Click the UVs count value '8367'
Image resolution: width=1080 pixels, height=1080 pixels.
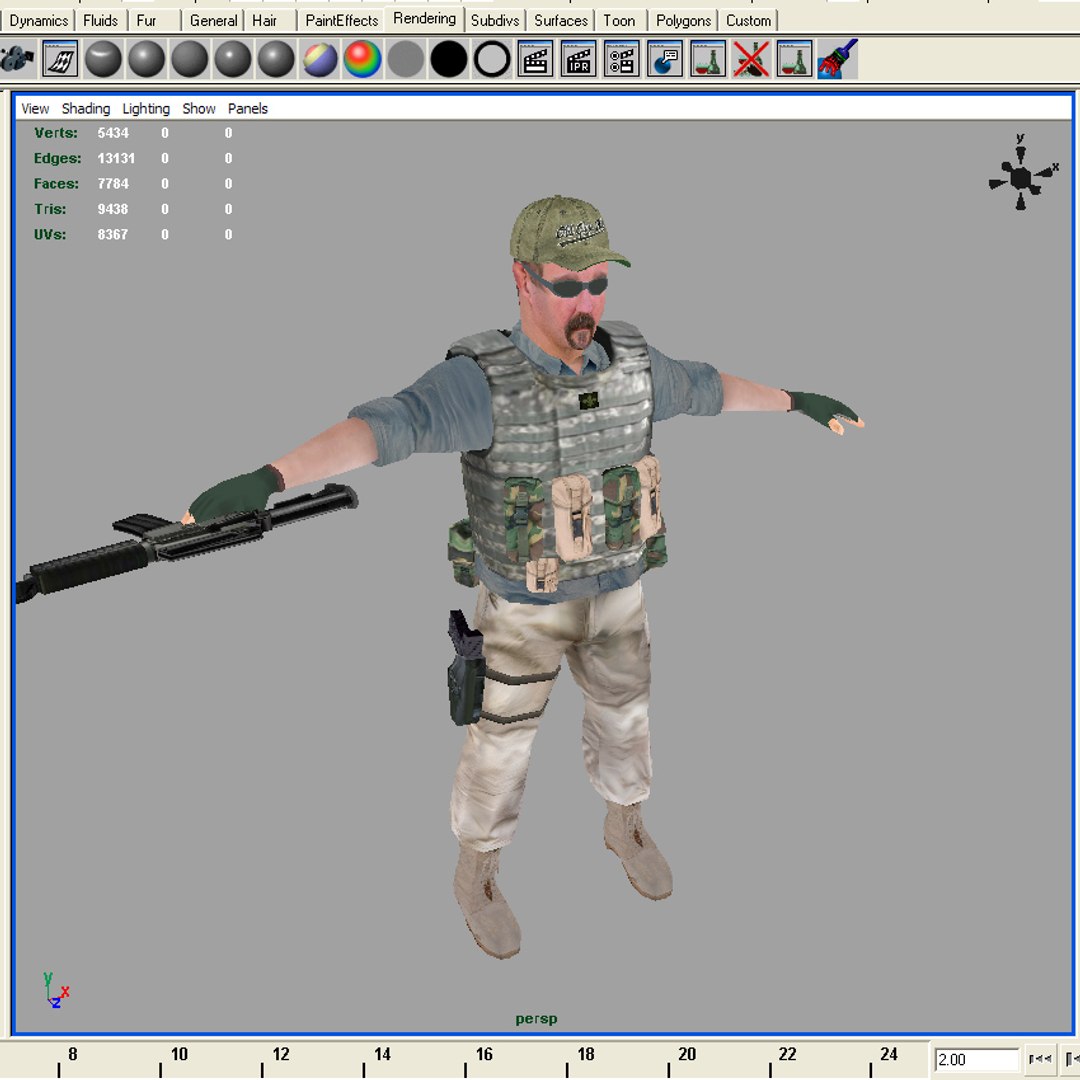click(x=112, y=235)
